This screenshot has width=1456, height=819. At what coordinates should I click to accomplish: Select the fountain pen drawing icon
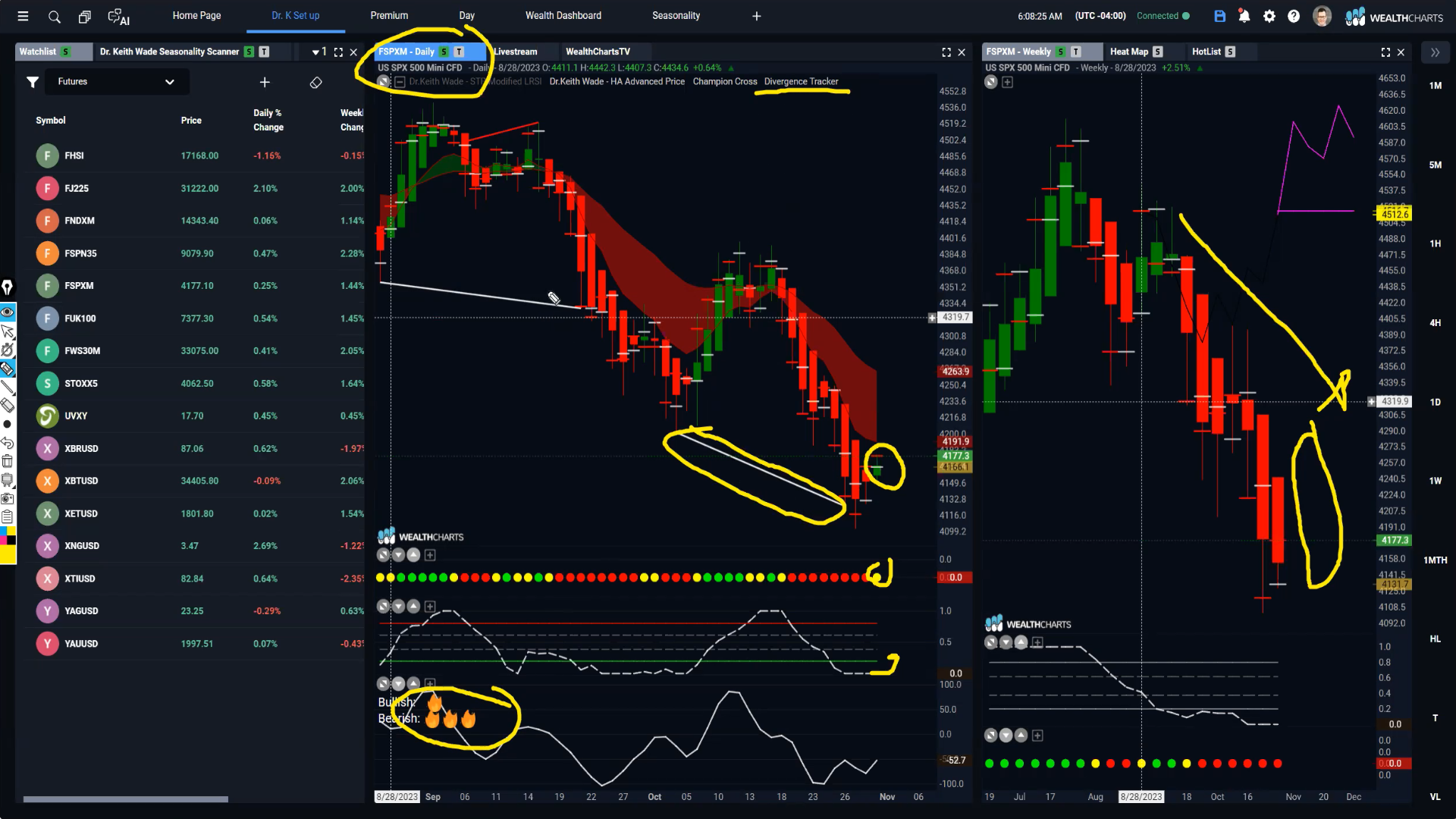(x=7, y=287)
